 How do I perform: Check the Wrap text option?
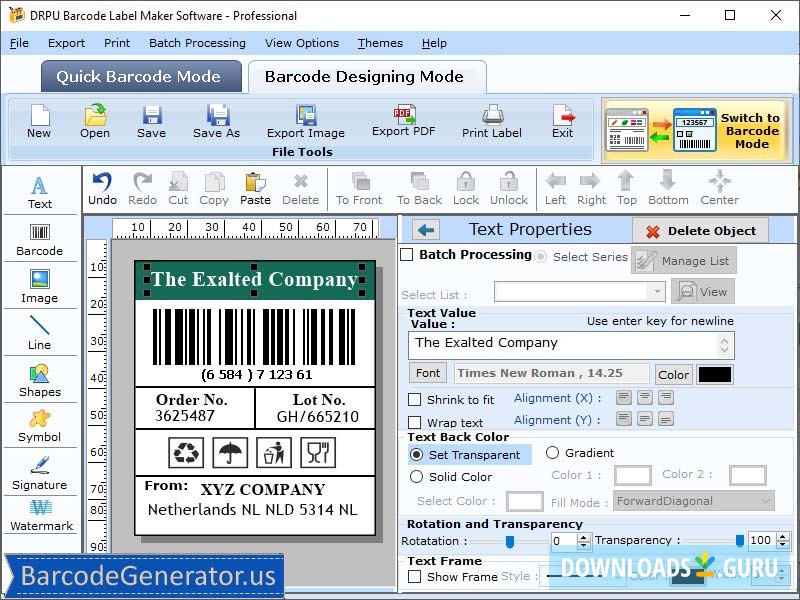pos(415,422)
